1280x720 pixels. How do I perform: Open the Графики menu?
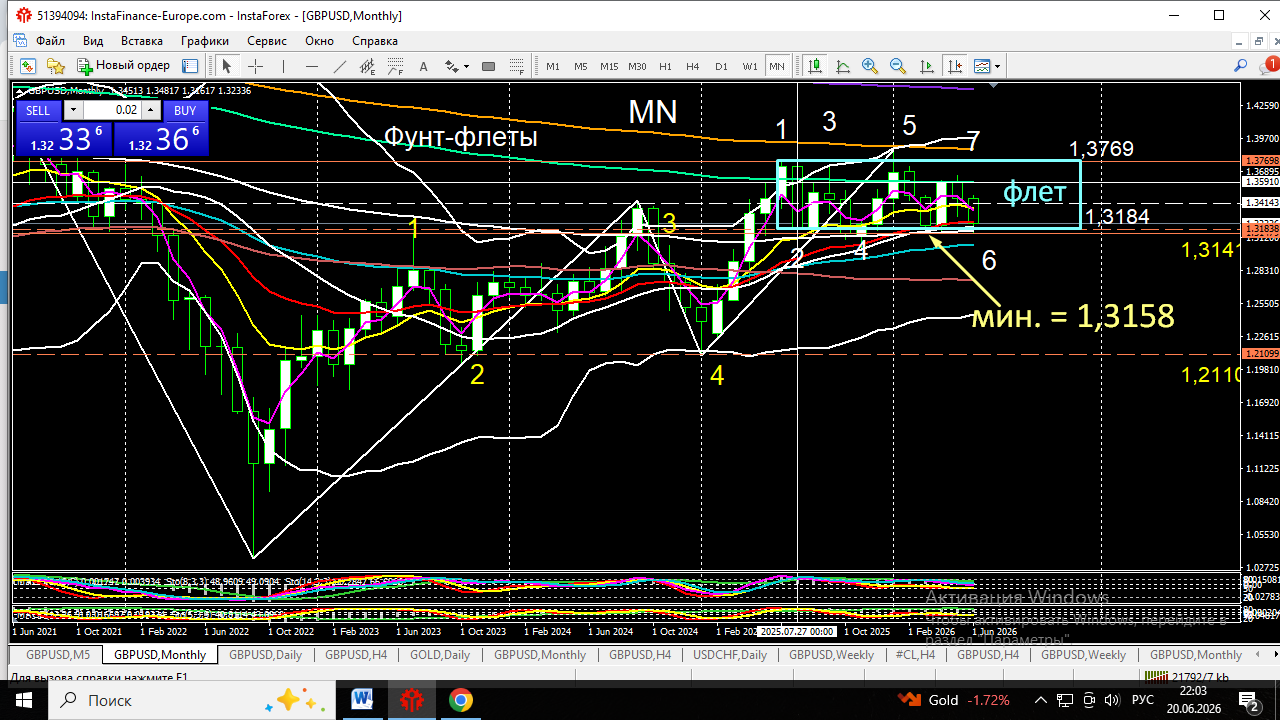click(205, 41)
